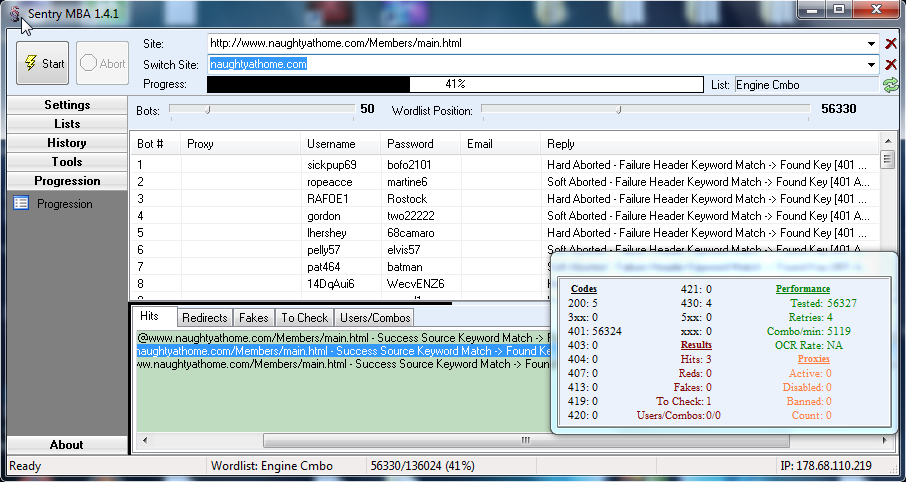Click the Start button with lightning icon
Image resolution: width=906 pixels, height=482 pixels.
coord(42,63)
